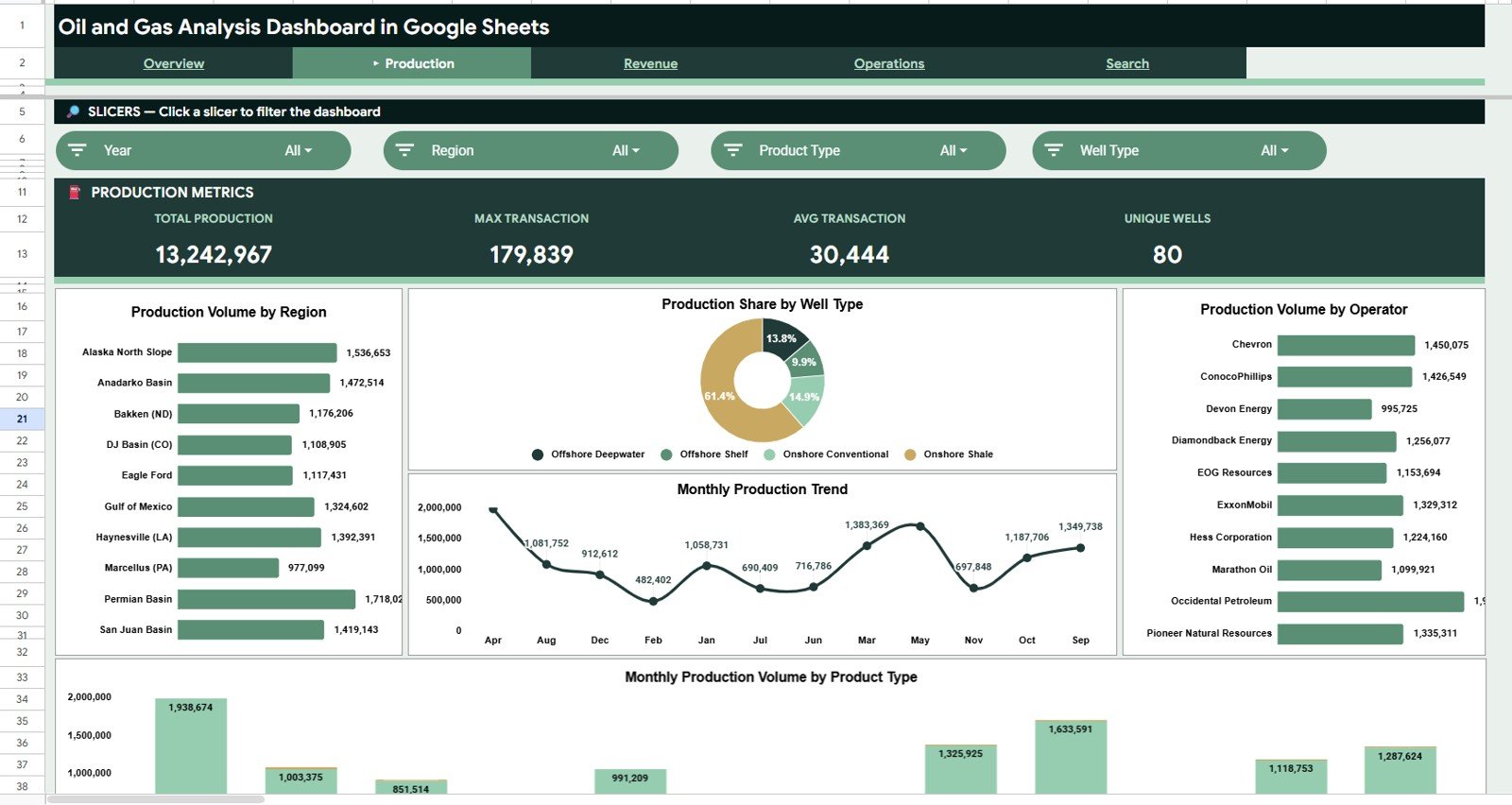
Task: Click the Offshore Shelf legend color dot
Action: tap(666, 454)
